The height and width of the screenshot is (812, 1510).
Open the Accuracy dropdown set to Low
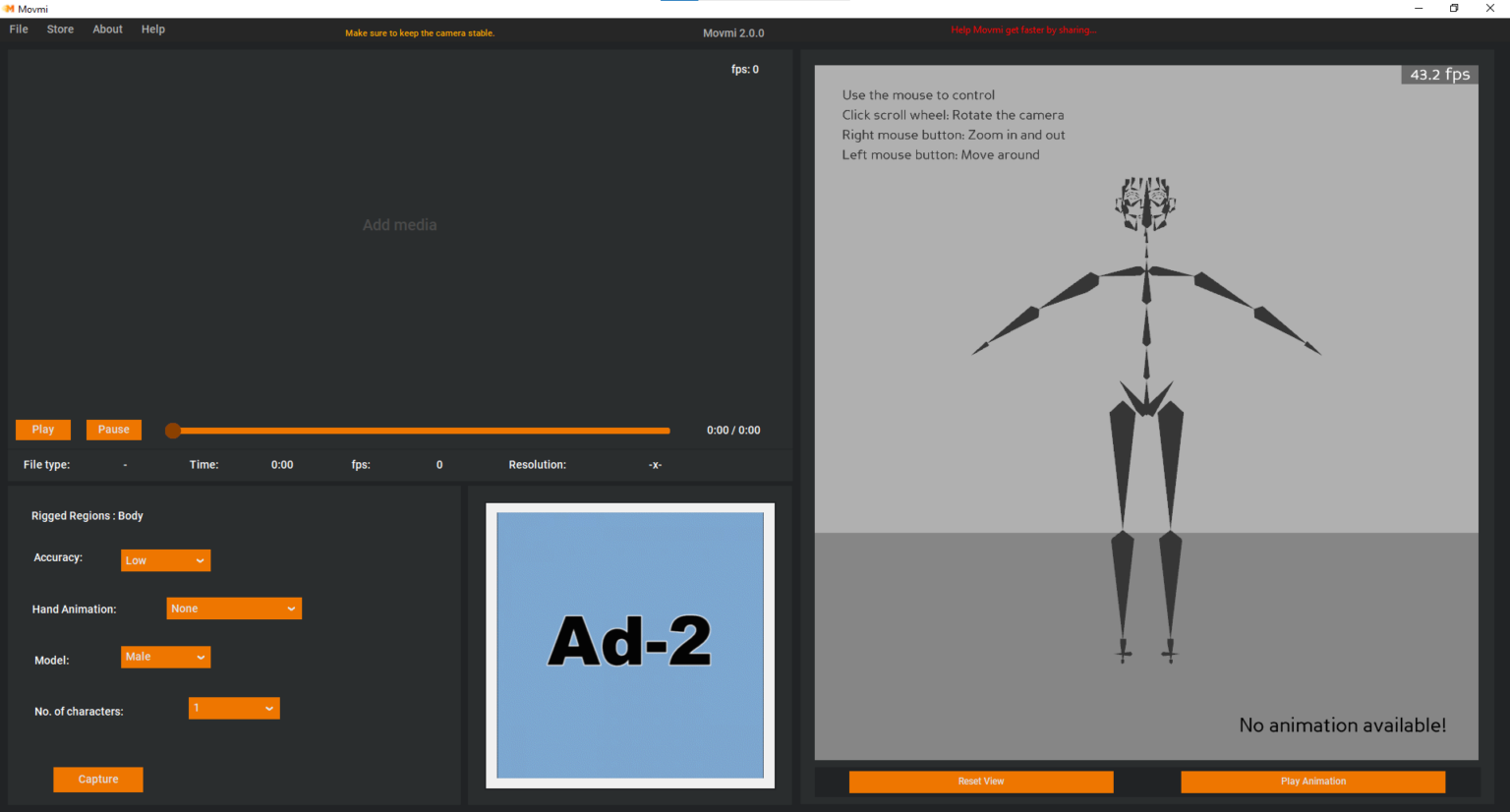[165, 559]
